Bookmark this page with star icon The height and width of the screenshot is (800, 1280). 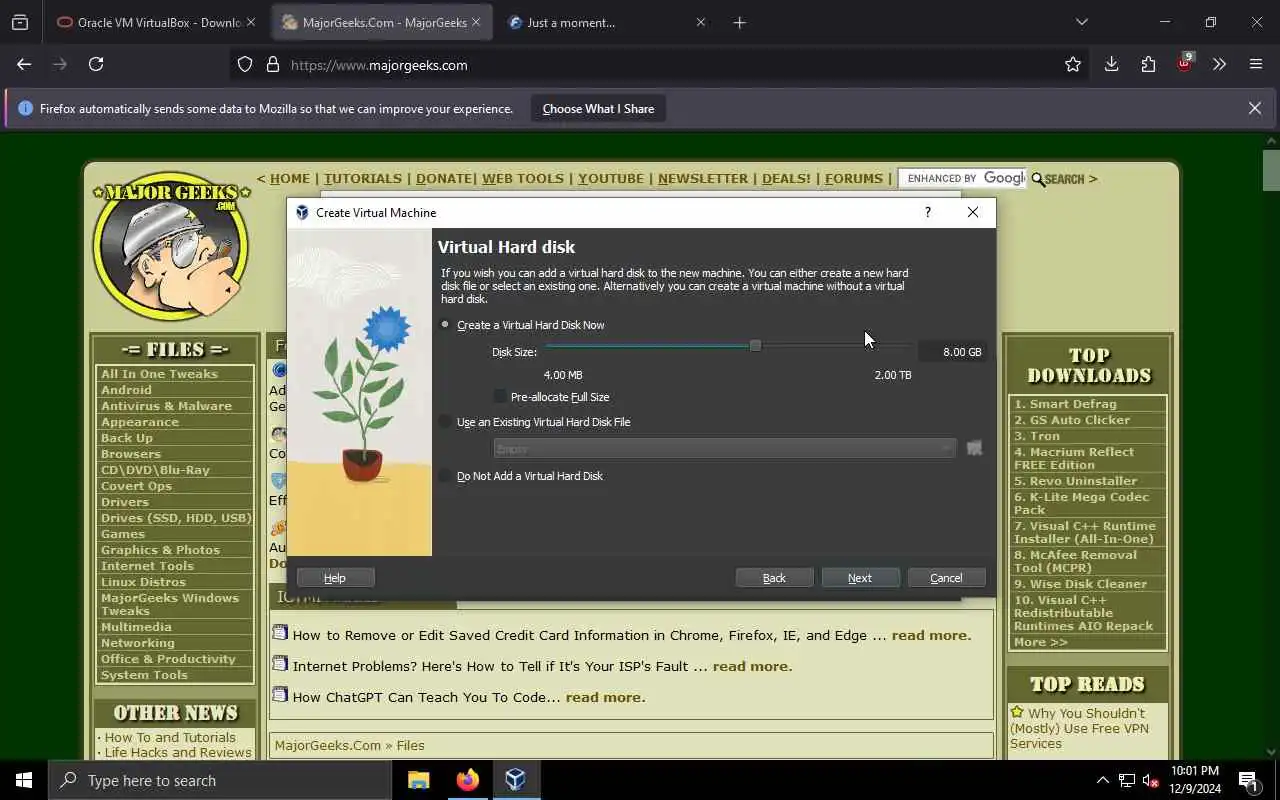1073,64
